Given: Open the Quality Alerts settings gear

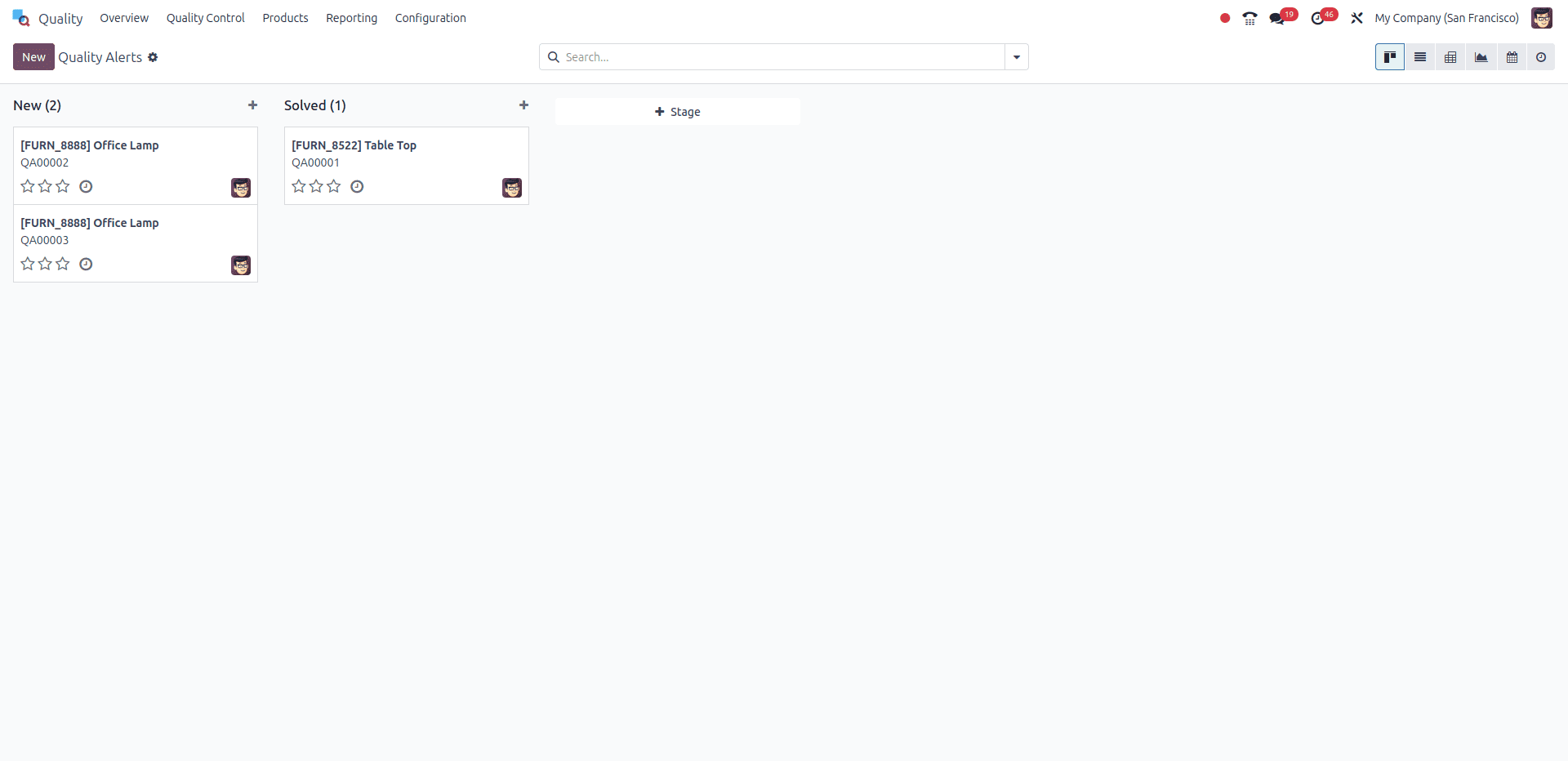Looking at the screenshot, I should pos(154,57).
